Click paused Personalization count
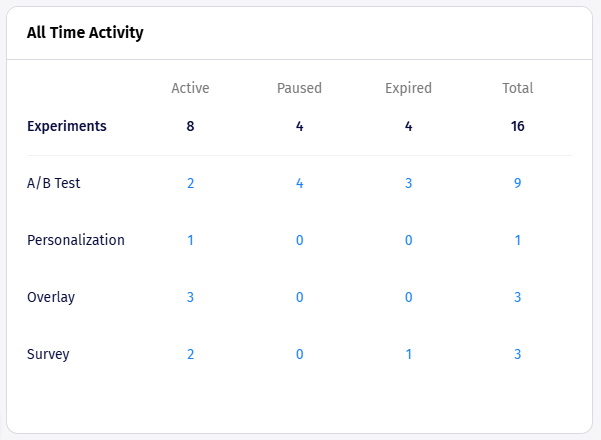 click(x=299, y=240)
